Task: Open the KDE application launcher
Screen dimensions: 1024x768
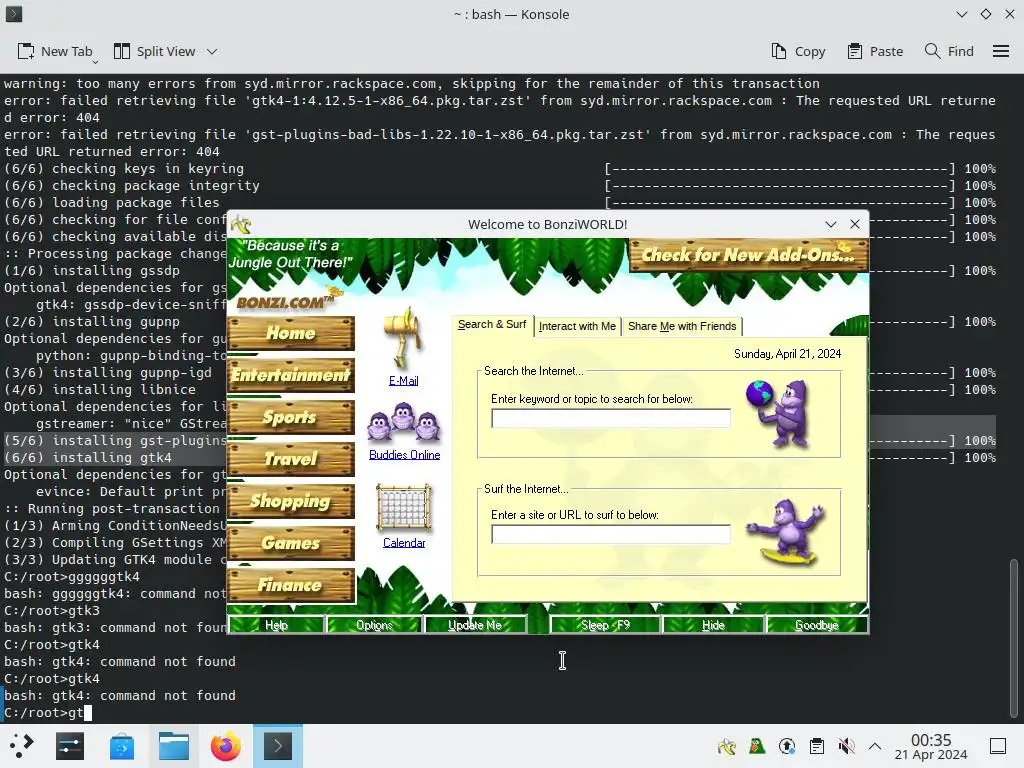Action: 21,746
